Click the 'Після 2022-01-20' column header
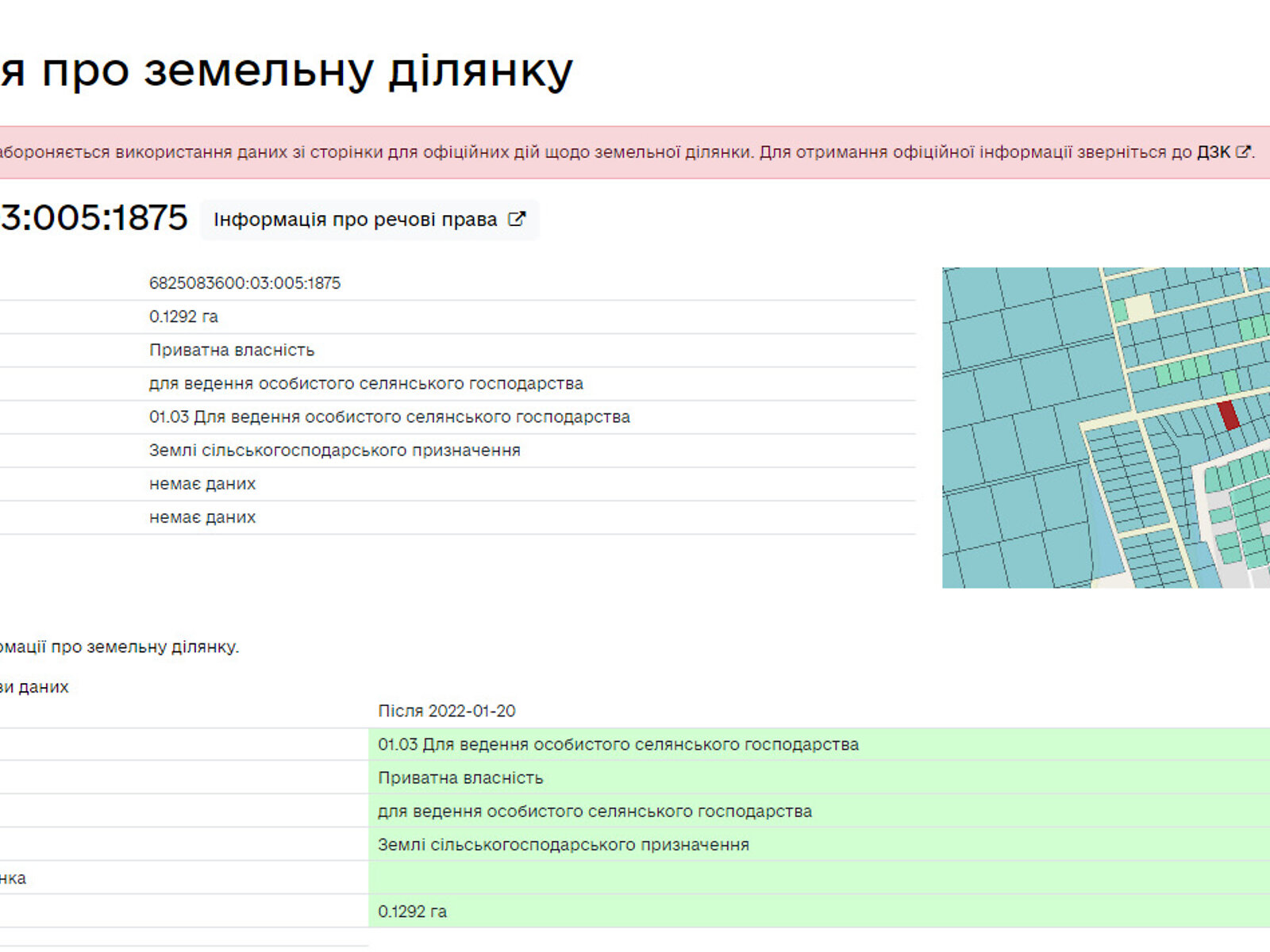 click(x=447, y=711)
